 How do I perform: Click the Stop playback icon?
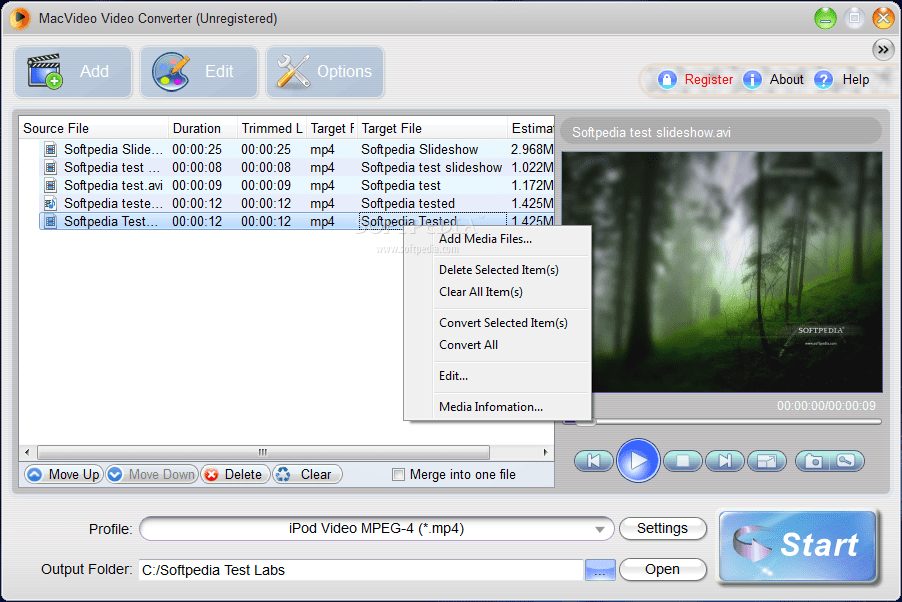coord(681,461)
